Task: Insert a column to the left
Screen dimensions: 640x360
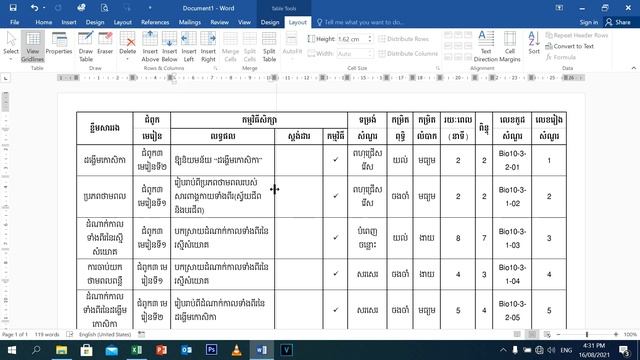Action: (189, 47)
